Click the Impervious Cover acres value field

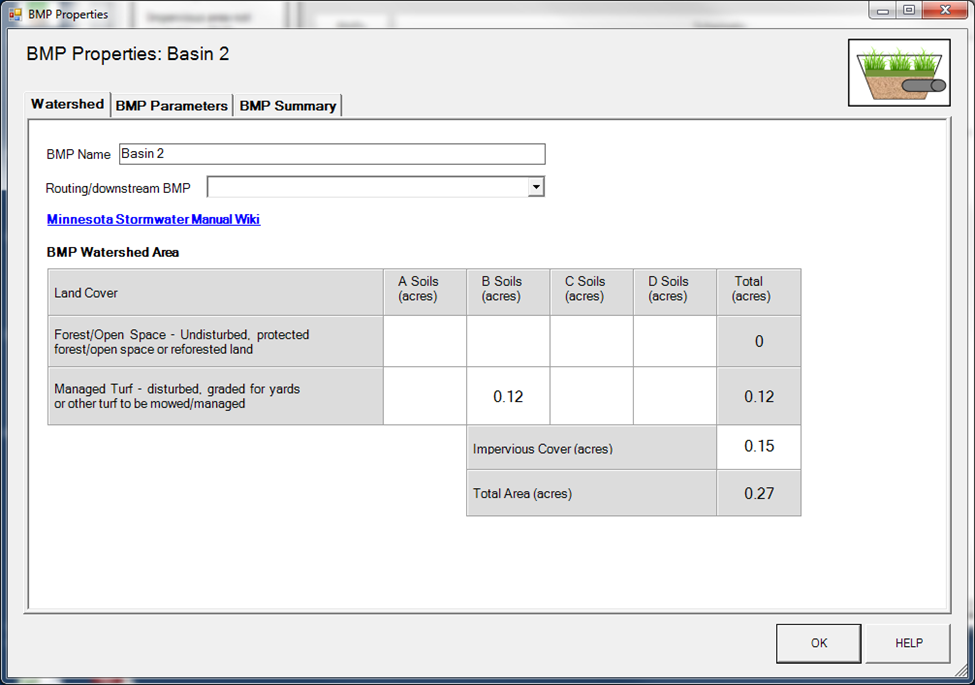tap(758, 447)
